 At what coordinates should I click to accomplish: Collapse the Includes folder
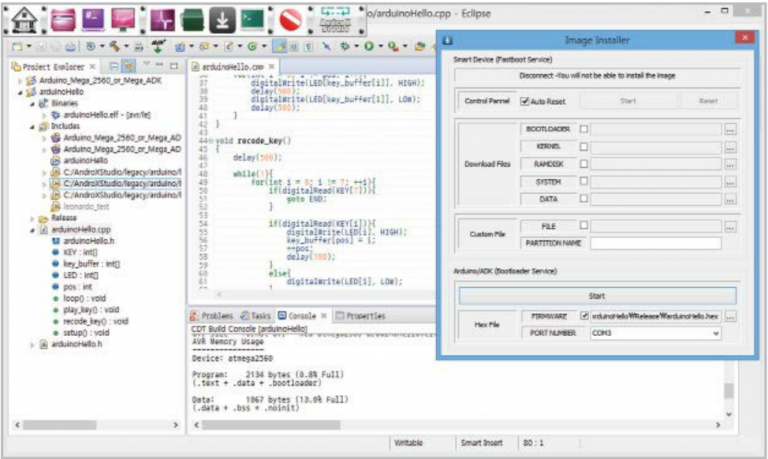tap(32, 126)
